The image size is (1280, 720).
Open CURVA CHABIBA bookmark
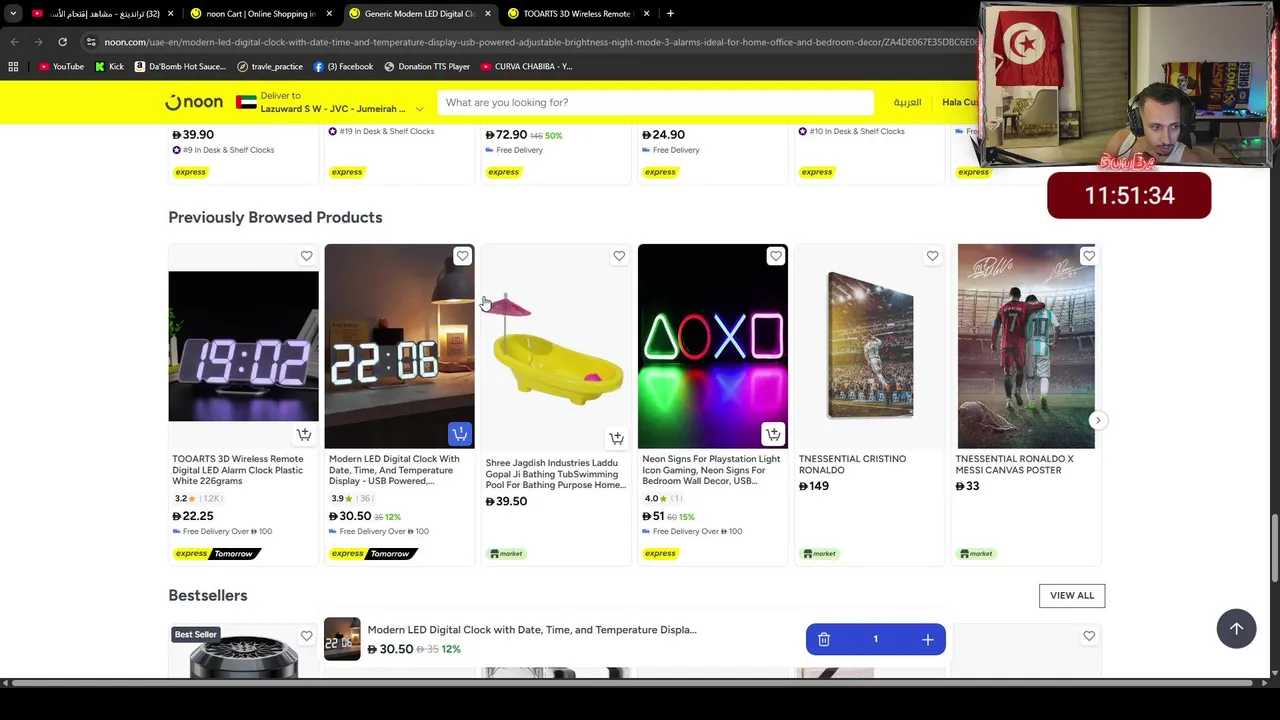point(526,66)
